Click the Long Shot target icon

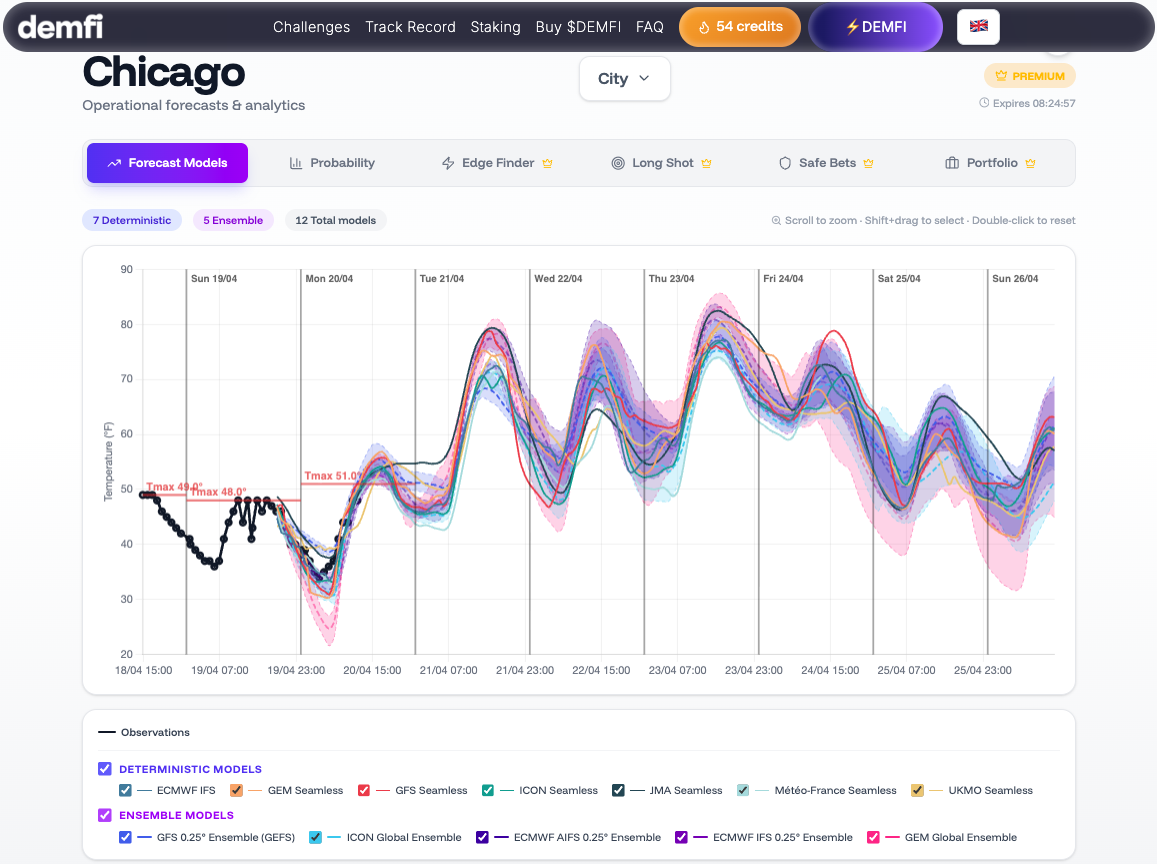coord(618,163)
